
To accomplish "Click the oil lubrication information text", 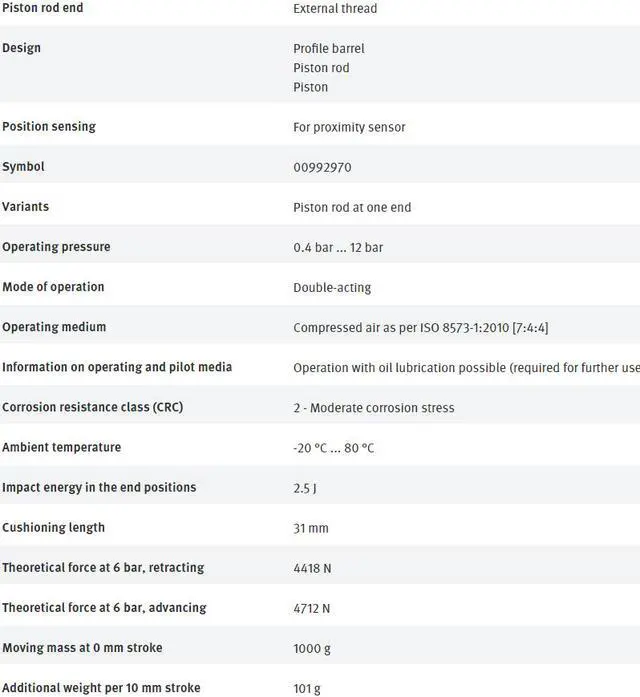I will click(x=466, y=368).
